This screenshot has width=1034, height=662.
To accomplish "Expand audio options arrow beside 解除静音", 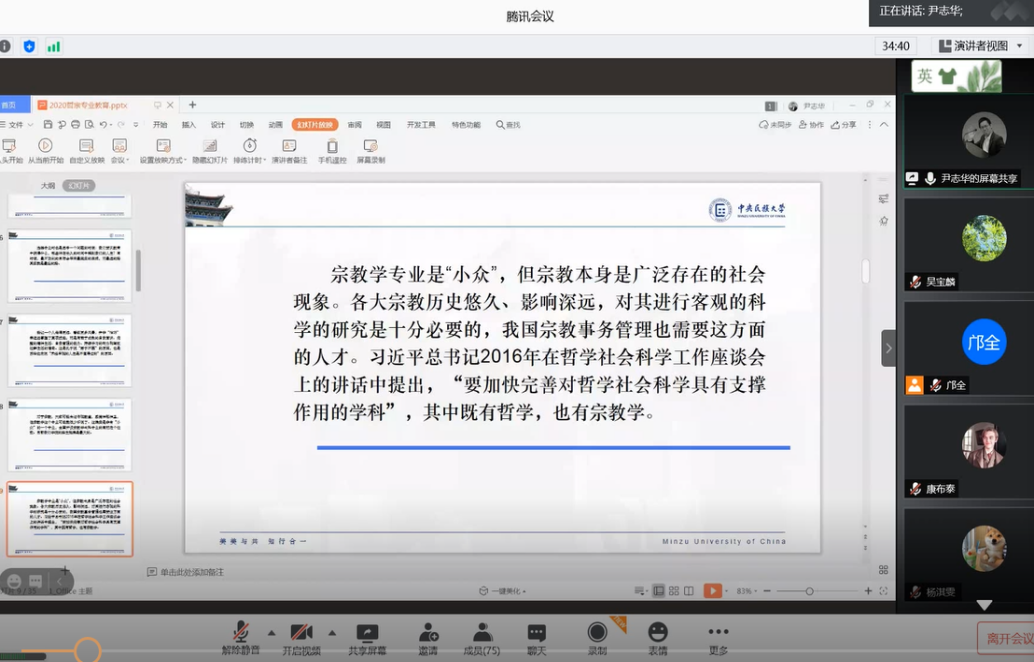I will [x=271, y=632].
